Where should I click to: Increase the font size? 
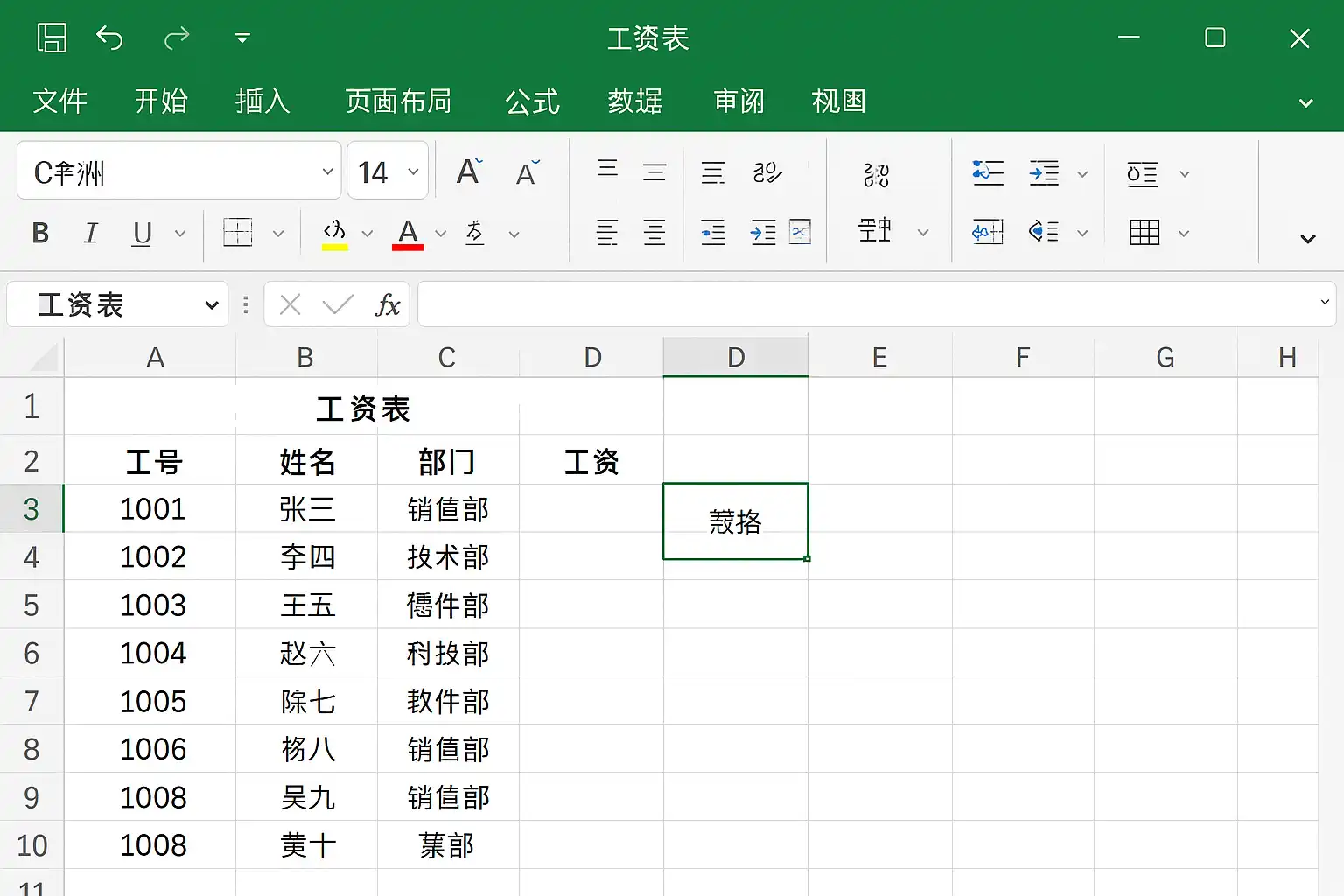coord(468,170)
